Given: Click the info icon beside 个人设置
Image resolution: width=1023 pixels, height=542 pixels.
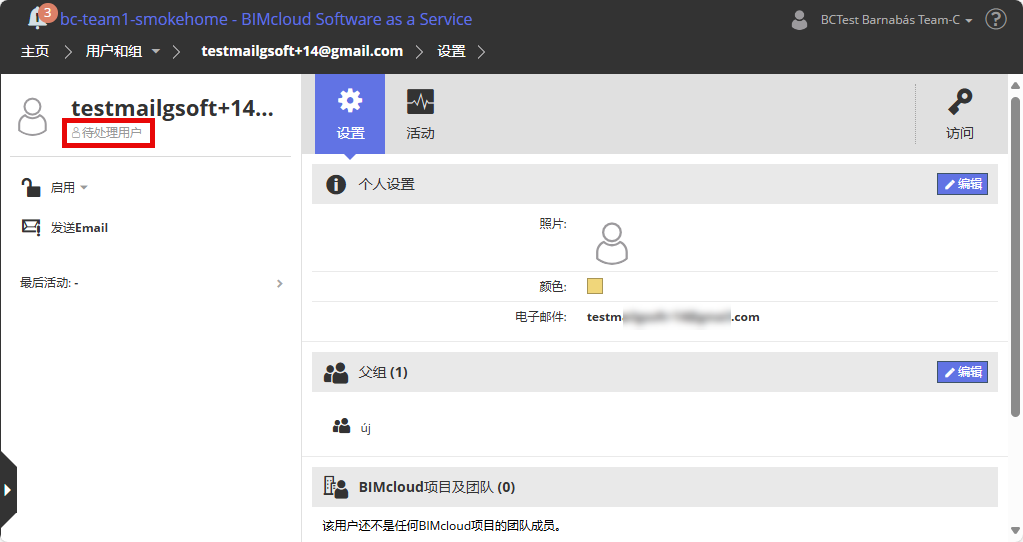Looking at the screenshot, I should point(336,185).
